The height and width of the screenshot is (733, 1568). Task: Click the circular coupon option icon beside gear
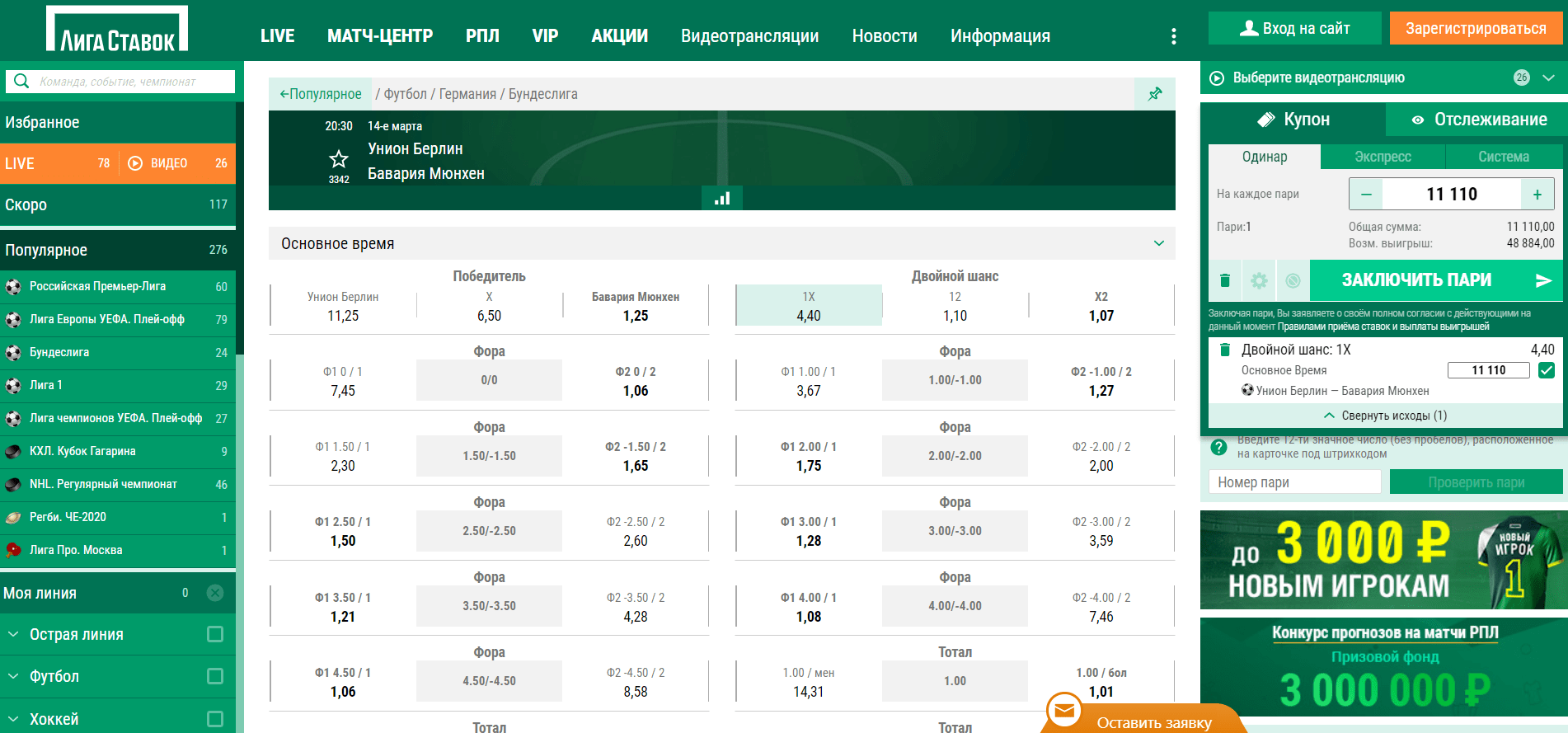click(1293, 280)
